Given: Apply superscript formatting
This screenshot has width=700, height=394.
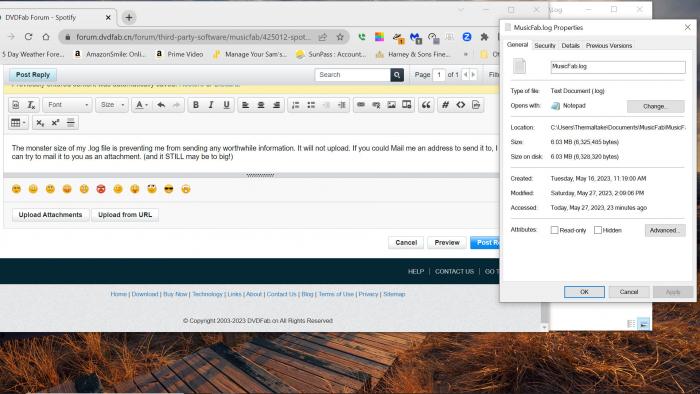Looking at the screenshot, I should pos(55,123).
